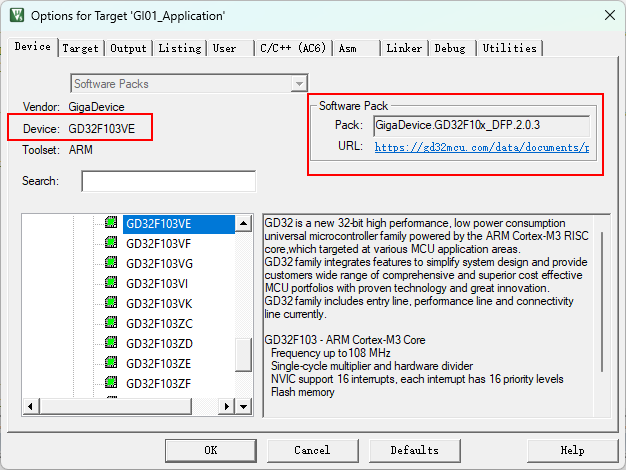Viewport: 626px width, 470px height.
Task: Open the Linker tab
Action: (404, 48)
